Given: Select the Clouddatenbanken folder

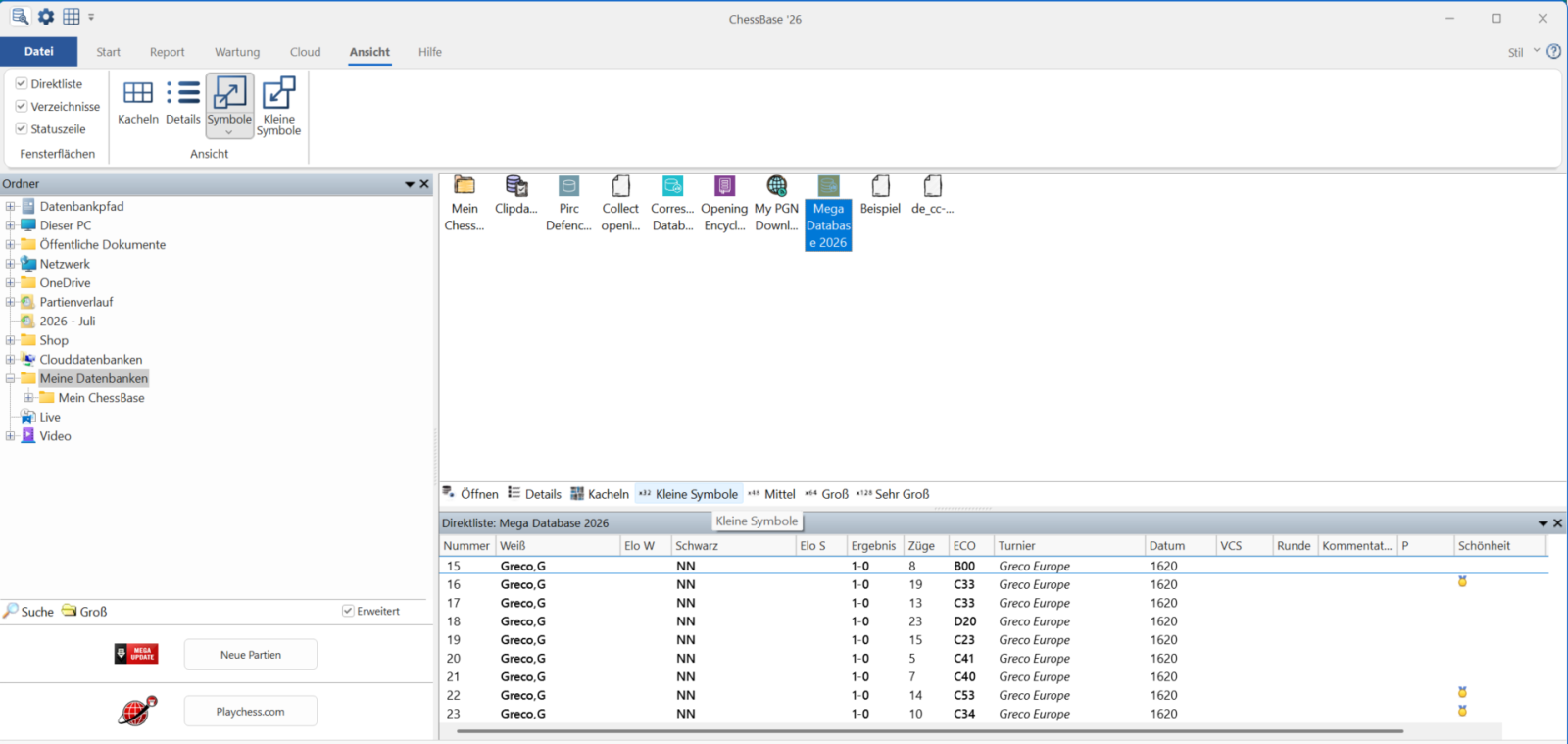Looking at the screenshot, I should point(90,360).
